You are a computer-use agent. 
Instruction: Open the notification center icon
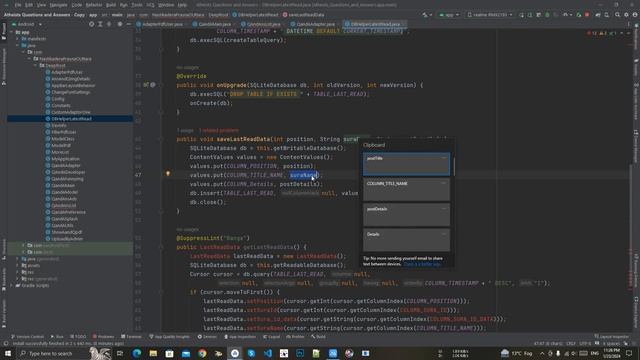point(629,353)
